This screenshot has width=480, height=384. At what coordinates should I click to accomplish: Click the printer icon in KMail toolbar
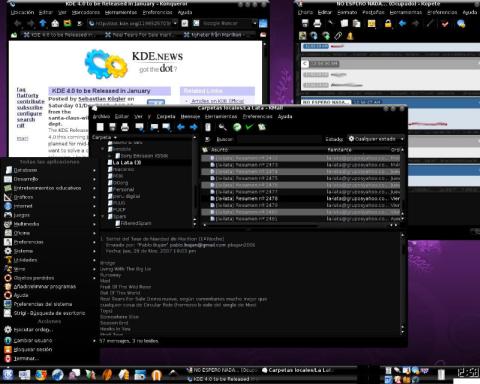(125, 127)
